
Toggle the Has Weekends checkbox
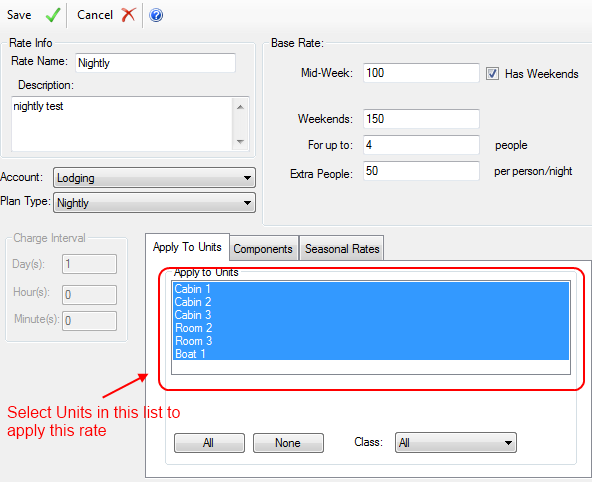point(492,73)
